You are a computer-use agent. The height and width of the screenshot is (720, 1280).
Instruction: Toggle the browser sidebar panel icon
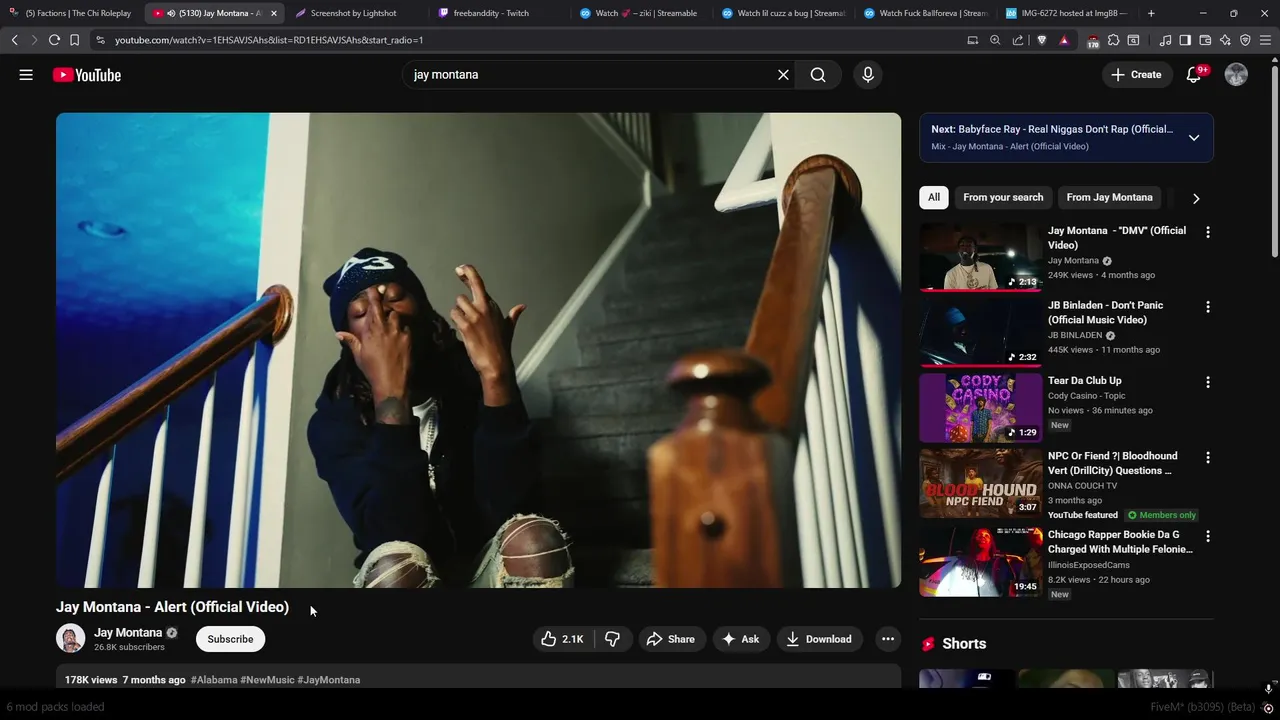pyautogui.click(x=1185, y=40)
